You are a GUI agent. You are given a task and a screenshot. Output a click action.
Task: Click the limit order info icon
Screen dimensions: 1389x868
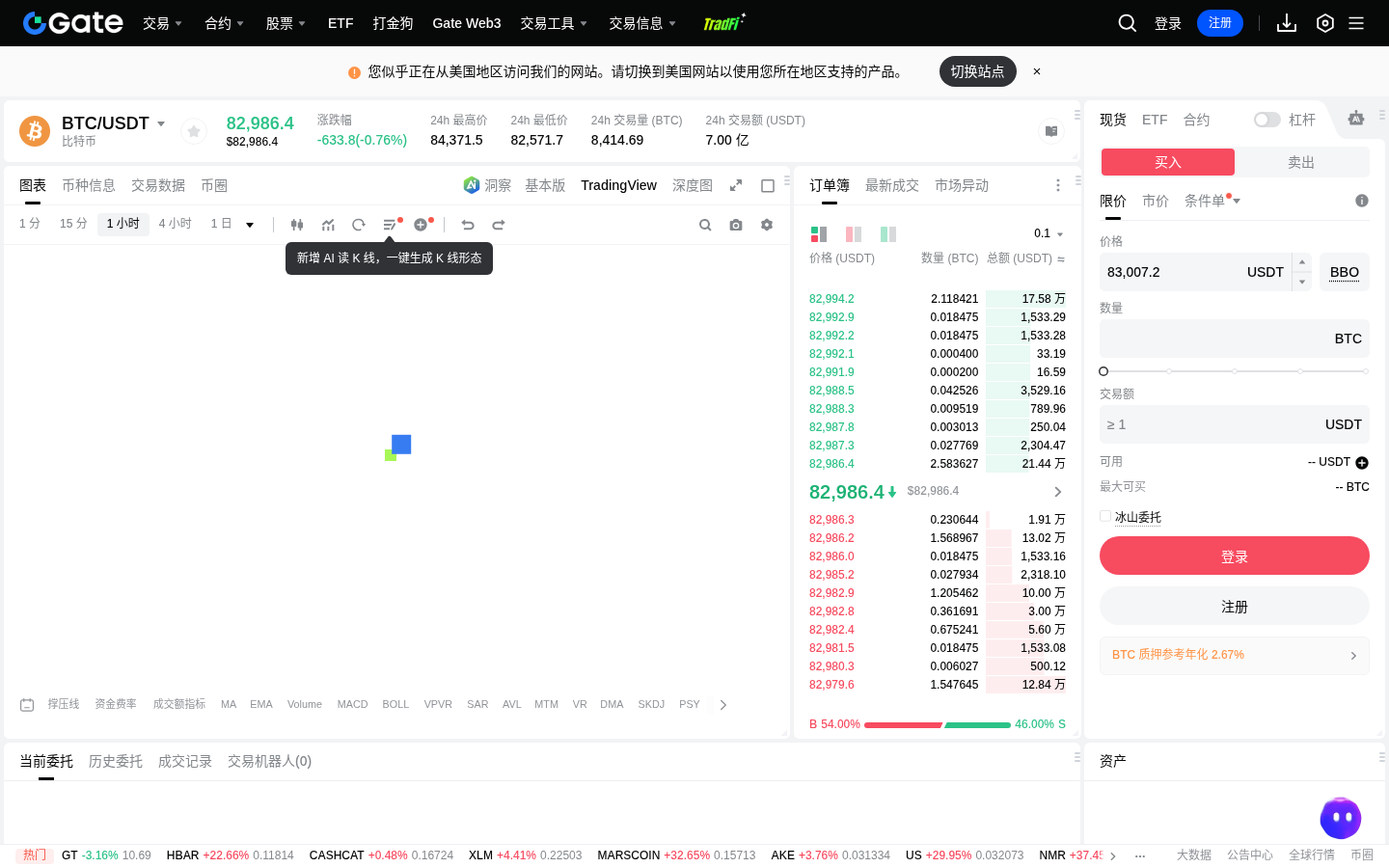point(1362,201)
